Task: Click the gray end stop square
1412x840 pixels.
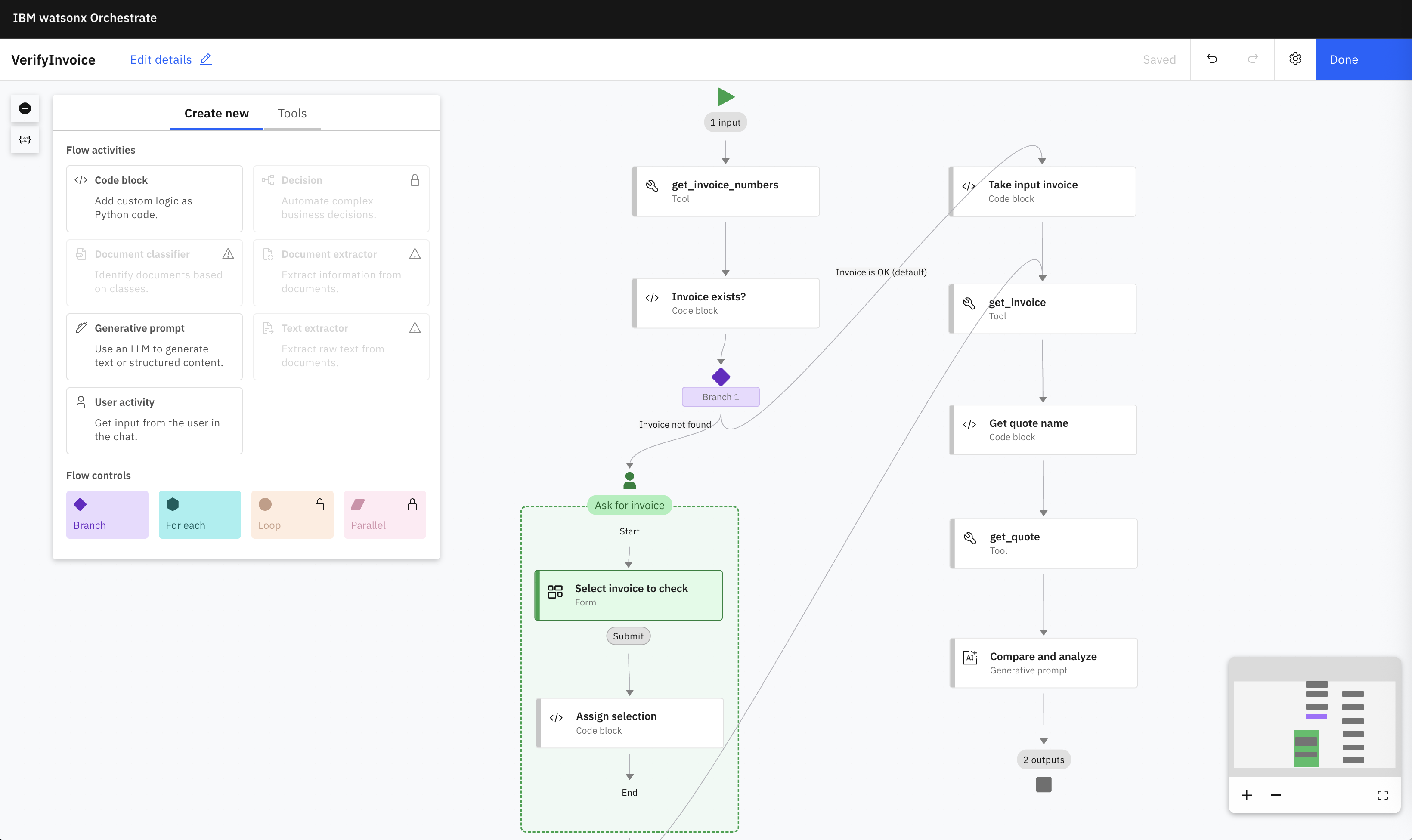Action: point(1044,784)
